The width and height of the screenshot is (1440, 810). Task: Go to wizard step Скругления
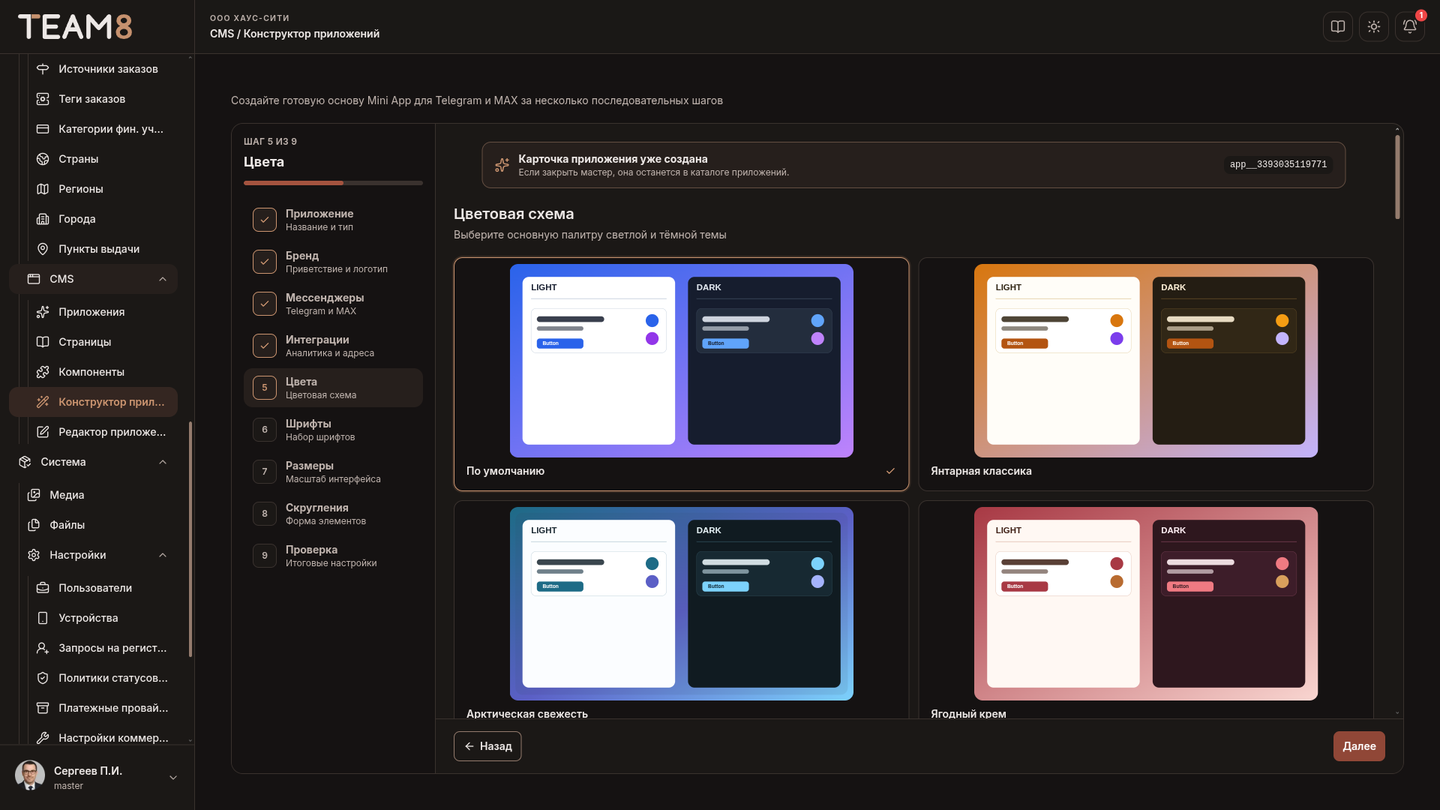click(333, 514)
